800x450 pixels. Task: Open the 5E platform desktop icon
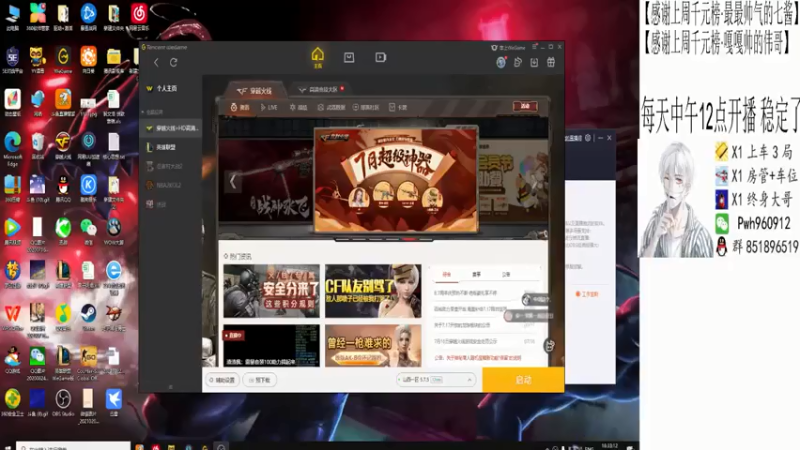point(12,60)
